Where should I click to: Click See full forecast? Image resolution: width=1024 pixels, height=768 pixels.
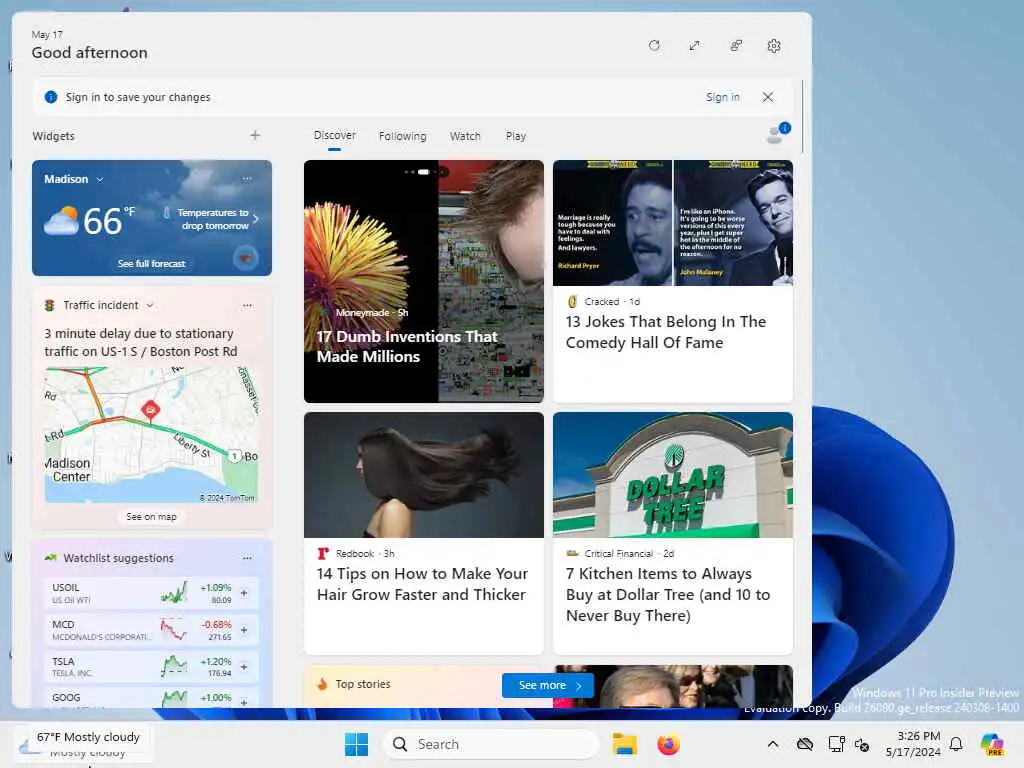point(152,263)
